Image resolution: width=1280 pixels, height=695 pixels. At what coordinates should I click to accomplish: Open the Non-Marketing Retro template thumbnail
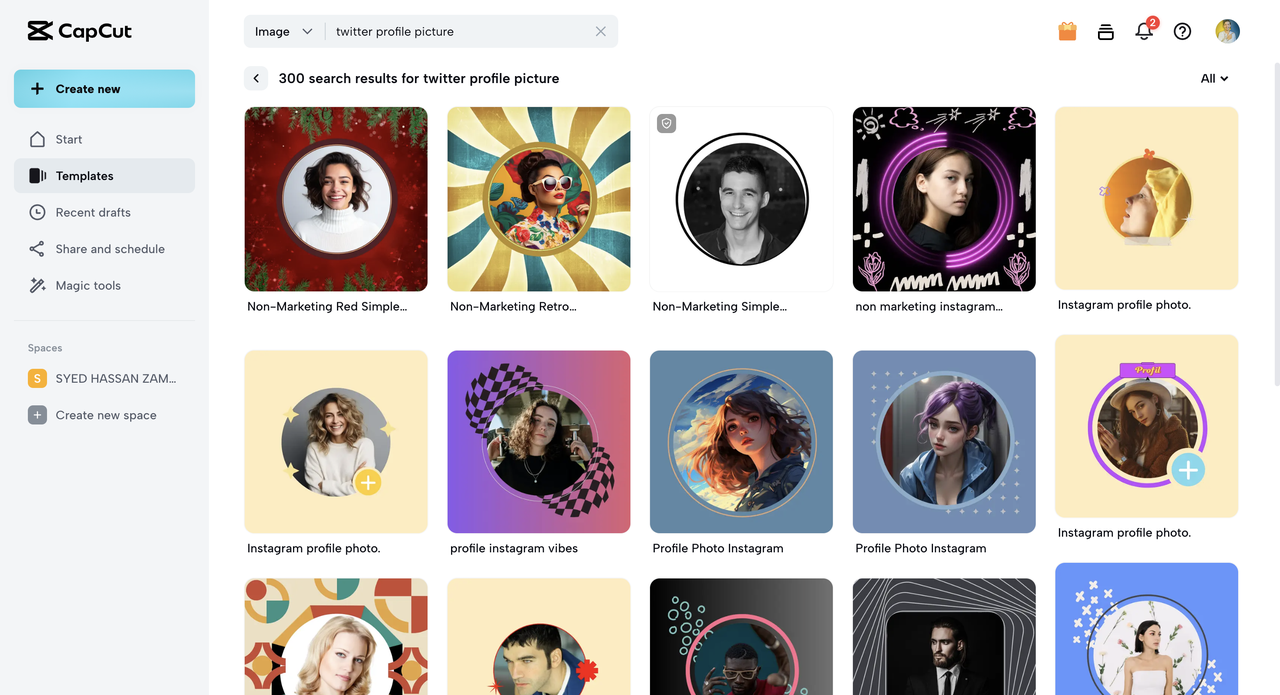click(538, 199)
